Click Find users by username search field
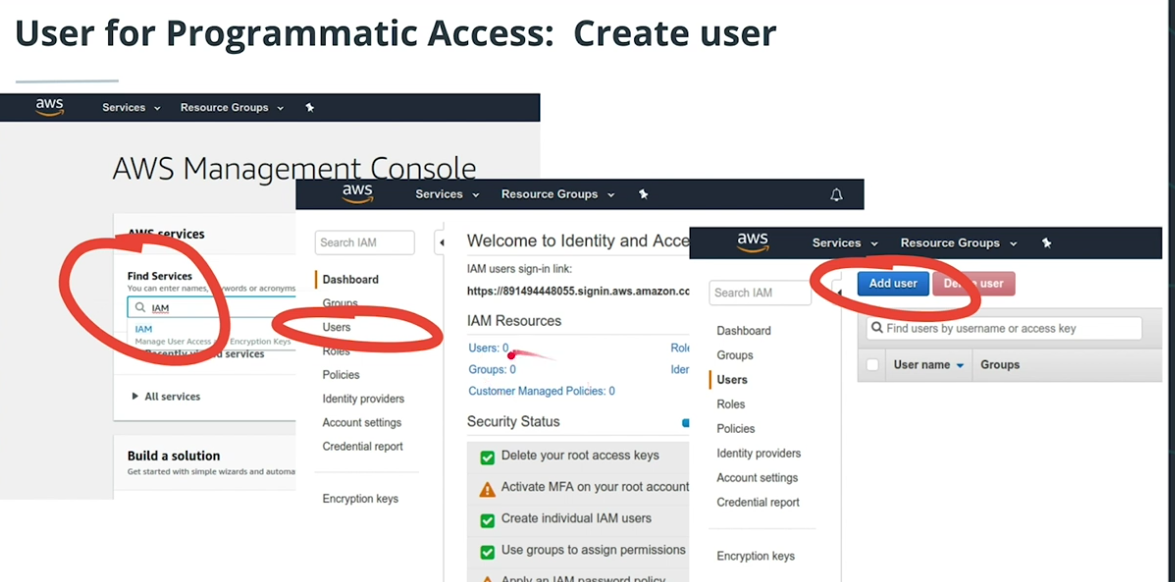 click(x=1004, y=328)
